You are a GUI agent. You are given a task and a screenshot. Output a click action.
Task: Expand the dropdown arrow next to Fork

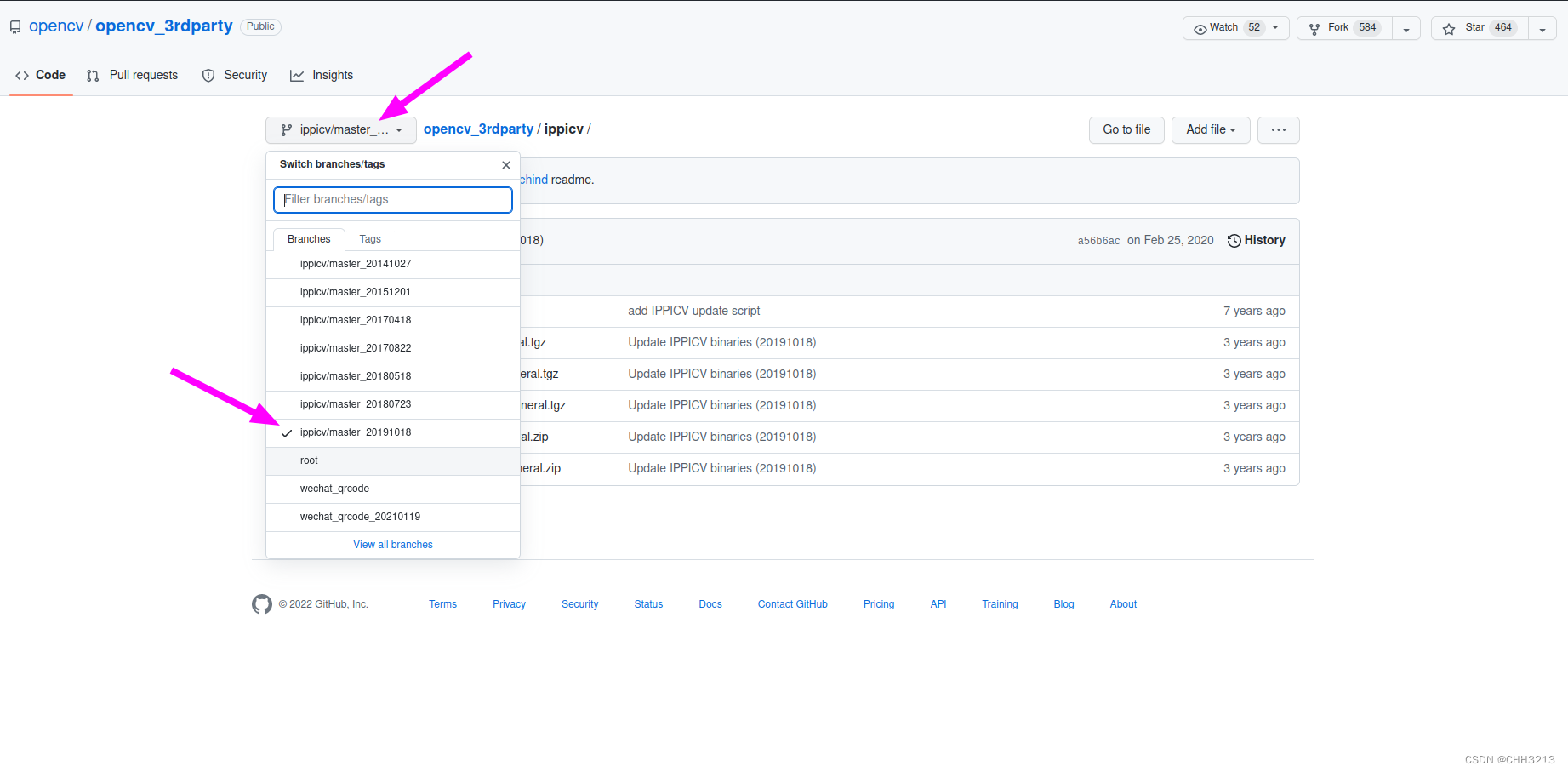(x=1406, y=28)
